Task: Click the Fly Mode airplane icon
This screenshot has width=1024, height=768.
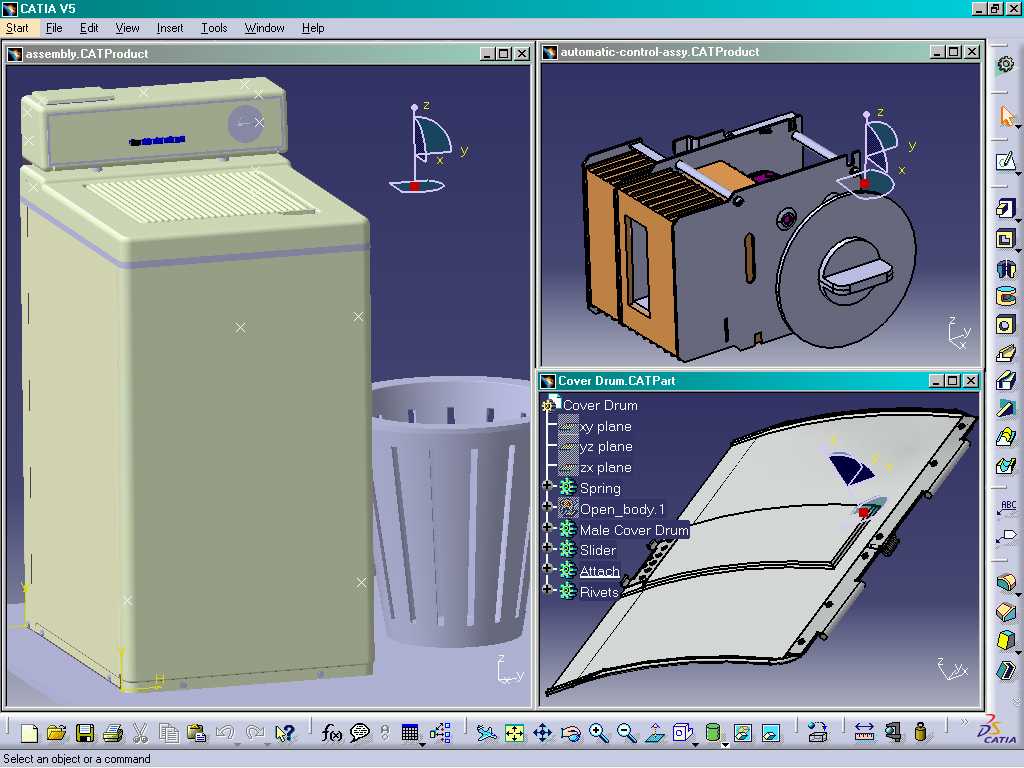Action: click(485, 733)
